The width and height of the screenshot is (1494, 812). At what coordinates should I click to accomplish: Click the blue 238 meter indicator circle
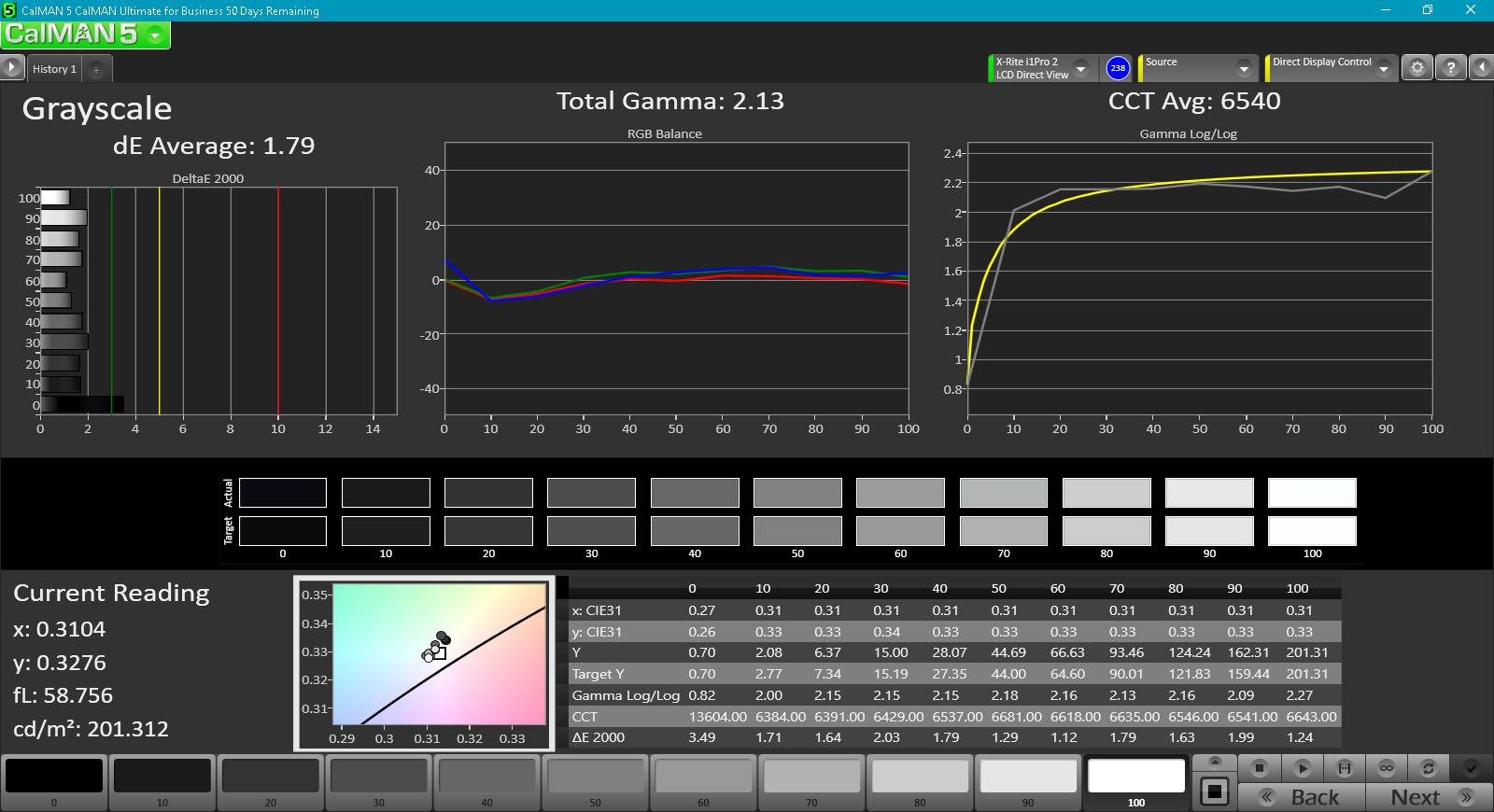tap(1118, 68)
